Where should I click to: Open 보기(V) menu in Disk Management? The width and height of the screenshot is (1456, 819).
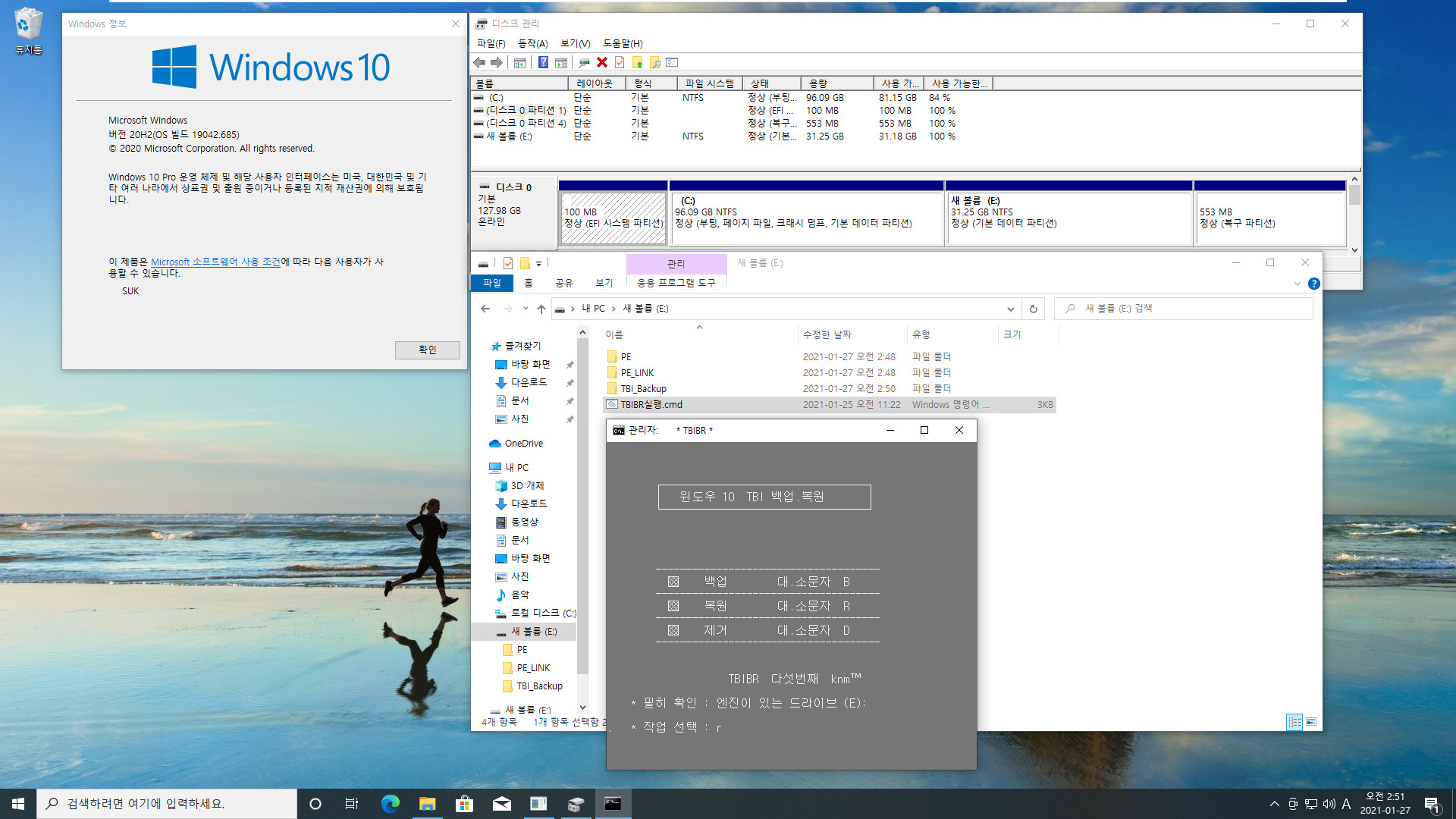click(575, 43)
